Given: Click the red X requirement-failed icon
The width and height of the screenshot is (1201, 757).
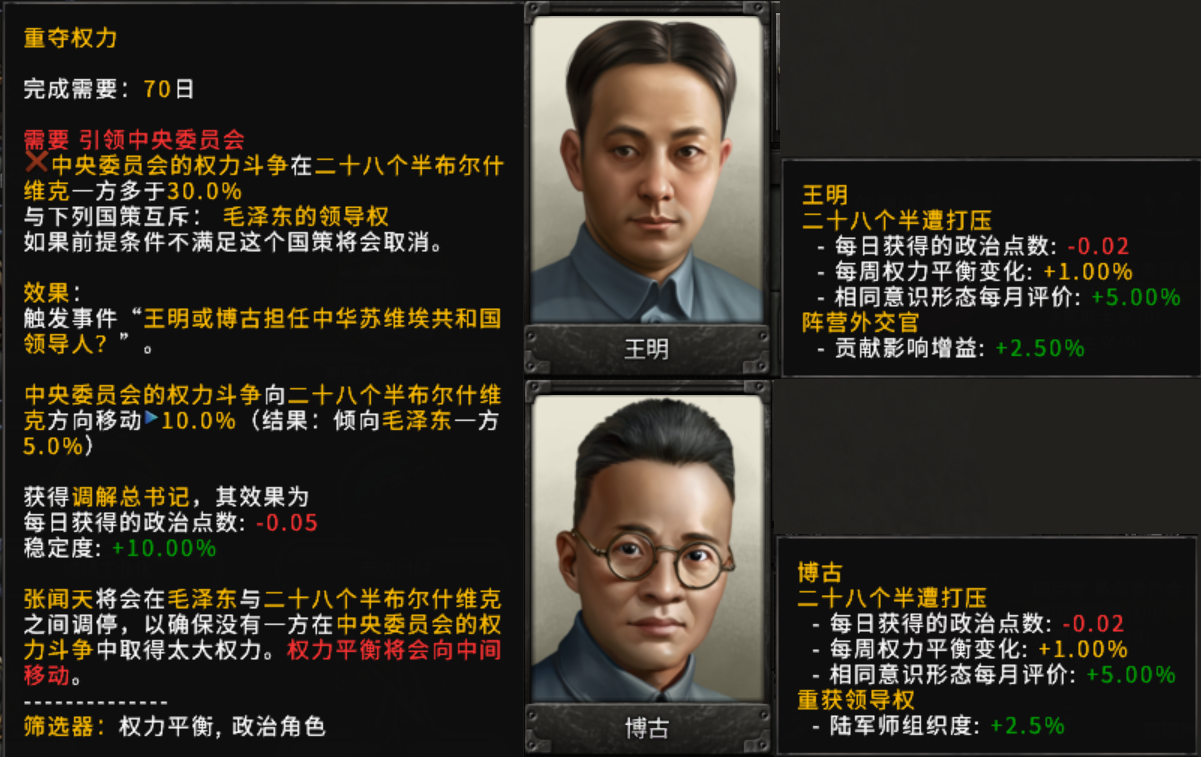Looking at the screenshot, I should tap(36, 164).
